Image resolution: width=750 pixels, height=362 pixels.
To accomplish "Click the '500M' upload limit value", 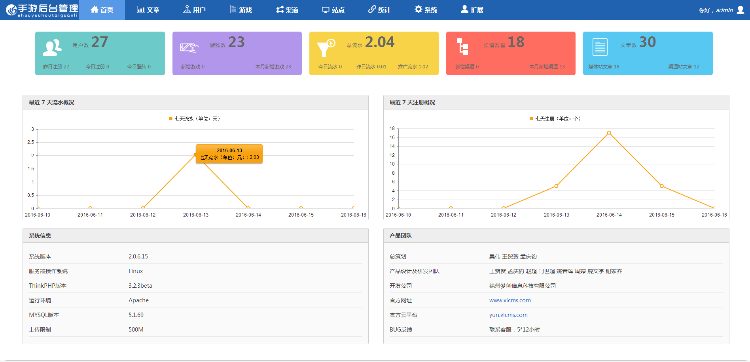I will tap(136, 330).
